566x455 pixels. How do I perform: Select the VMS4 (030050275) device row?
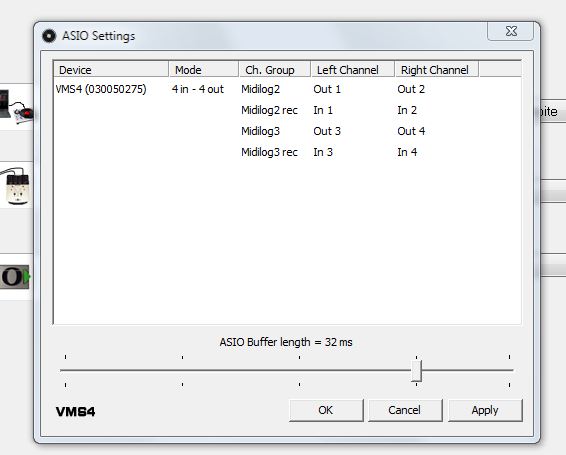[101, 89]
